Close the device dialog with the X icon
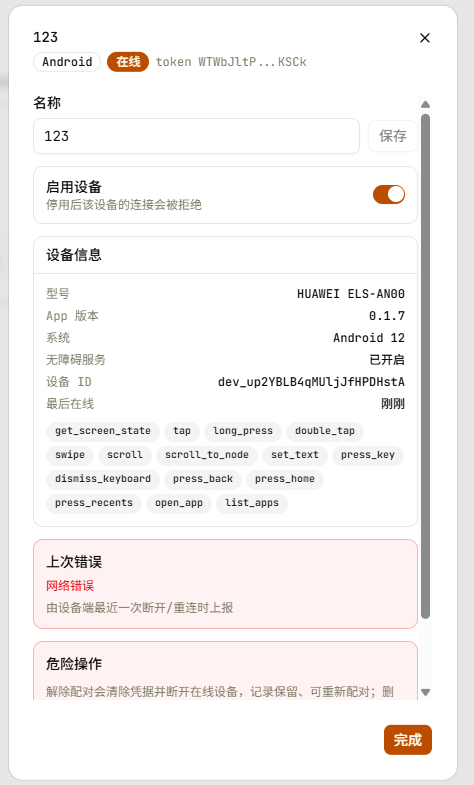The height and width of the screenshot is (785, 474). point(424,38)
